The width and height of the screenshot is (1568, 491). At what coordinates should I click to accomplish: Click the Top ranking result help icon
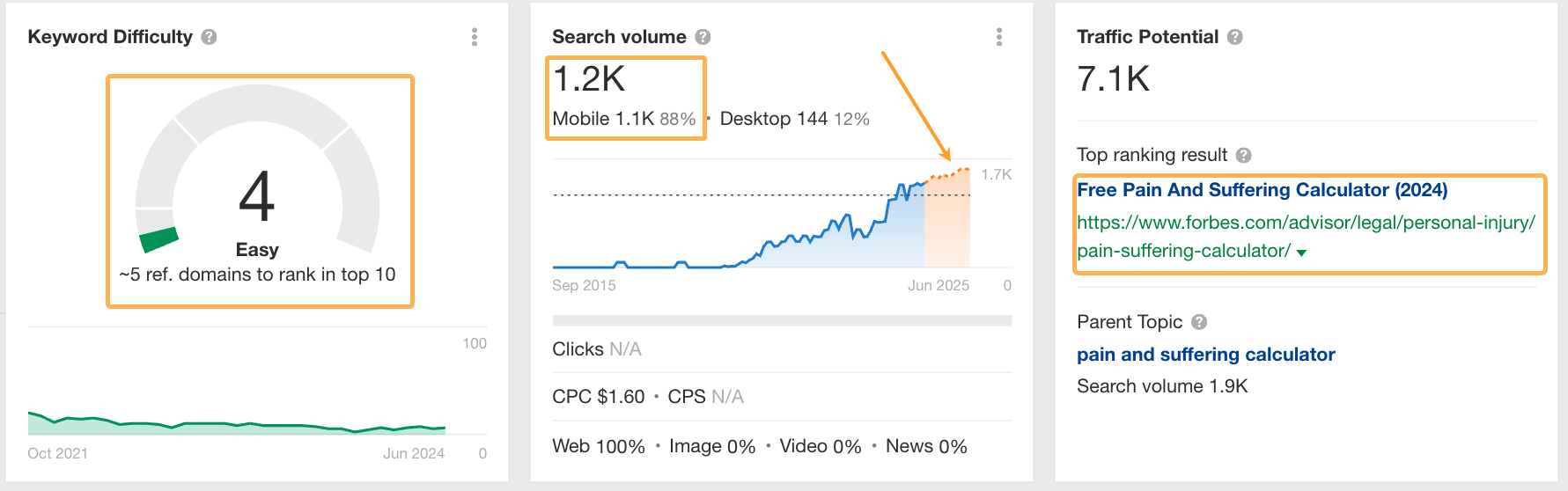(1243, 156)
